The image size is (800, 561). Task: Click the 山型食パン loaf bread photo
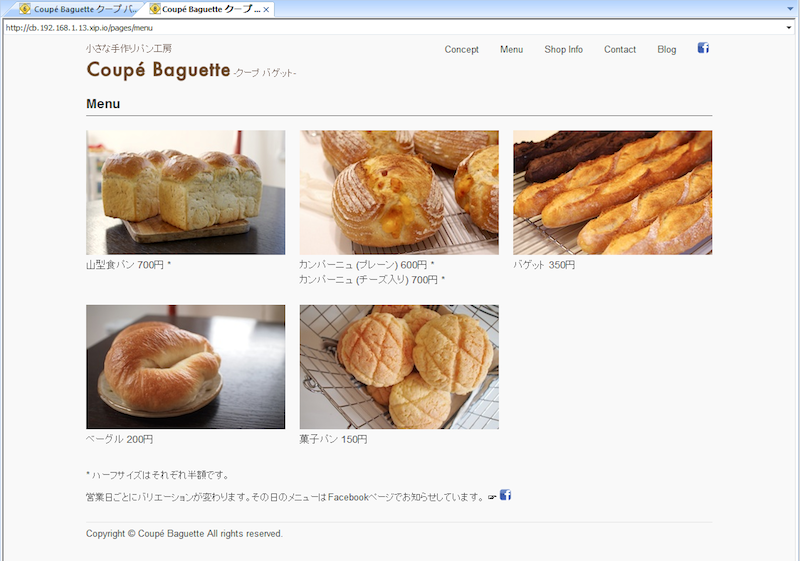click(186, 192)
